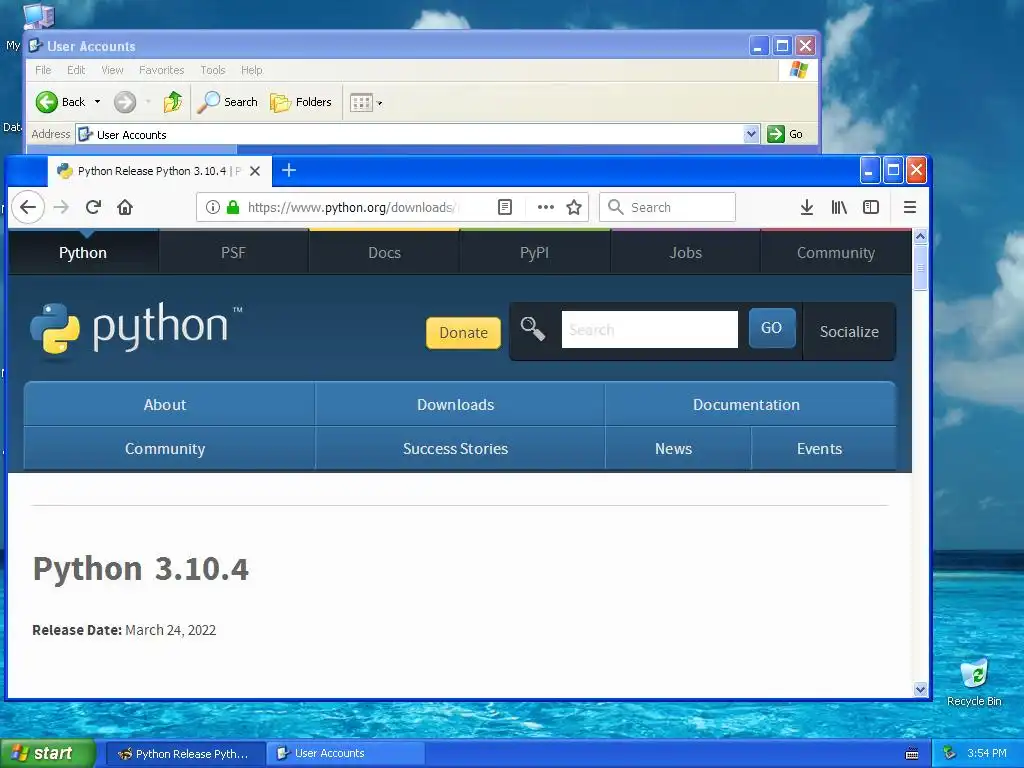The image size is (1024, 768).
Task: Open PyPI top navigation tab
Action: (534, 253)
